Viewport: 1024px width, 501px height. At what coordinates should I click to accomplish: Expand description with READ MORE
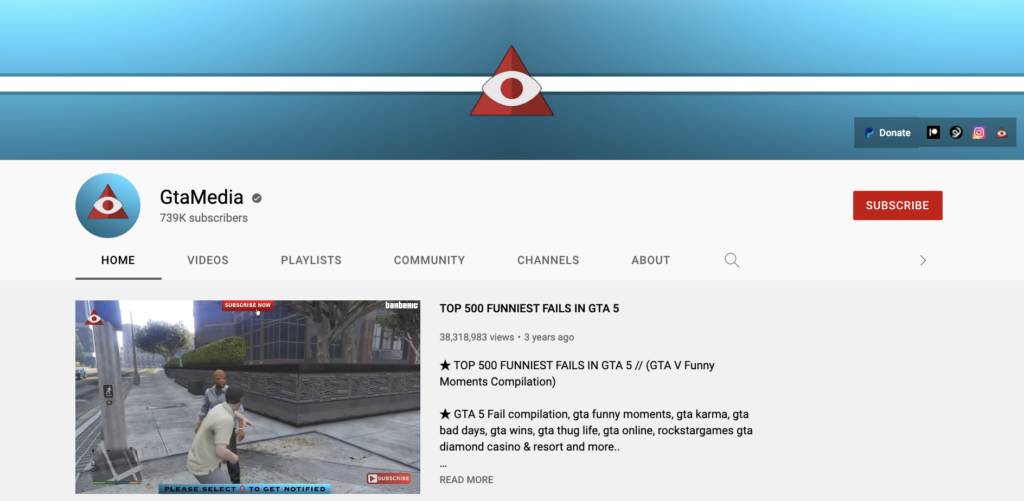pyautogui.click(x=466, y=480)
